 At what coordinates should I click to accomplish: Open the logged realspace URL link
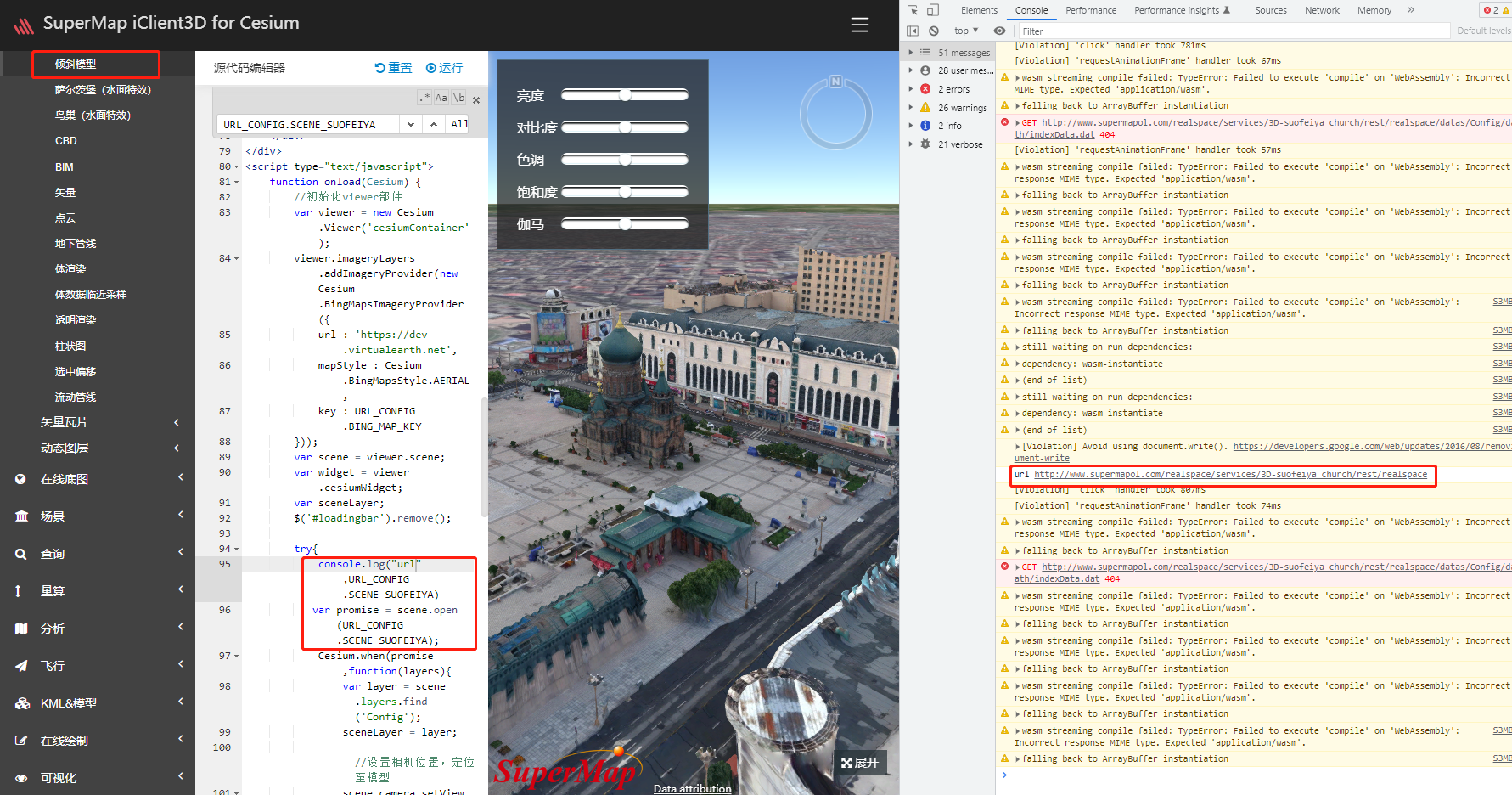(x=1230, y=475)
